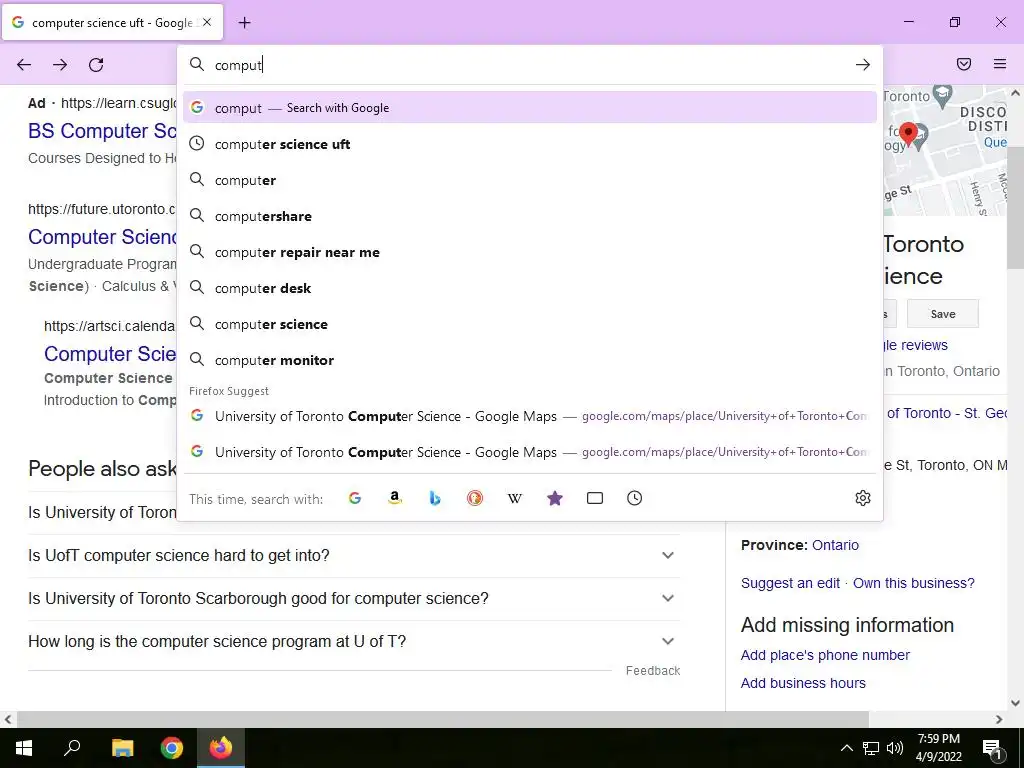1024x768 pixels.
Task: Go forward with the forward arrow
Action: 60,65
